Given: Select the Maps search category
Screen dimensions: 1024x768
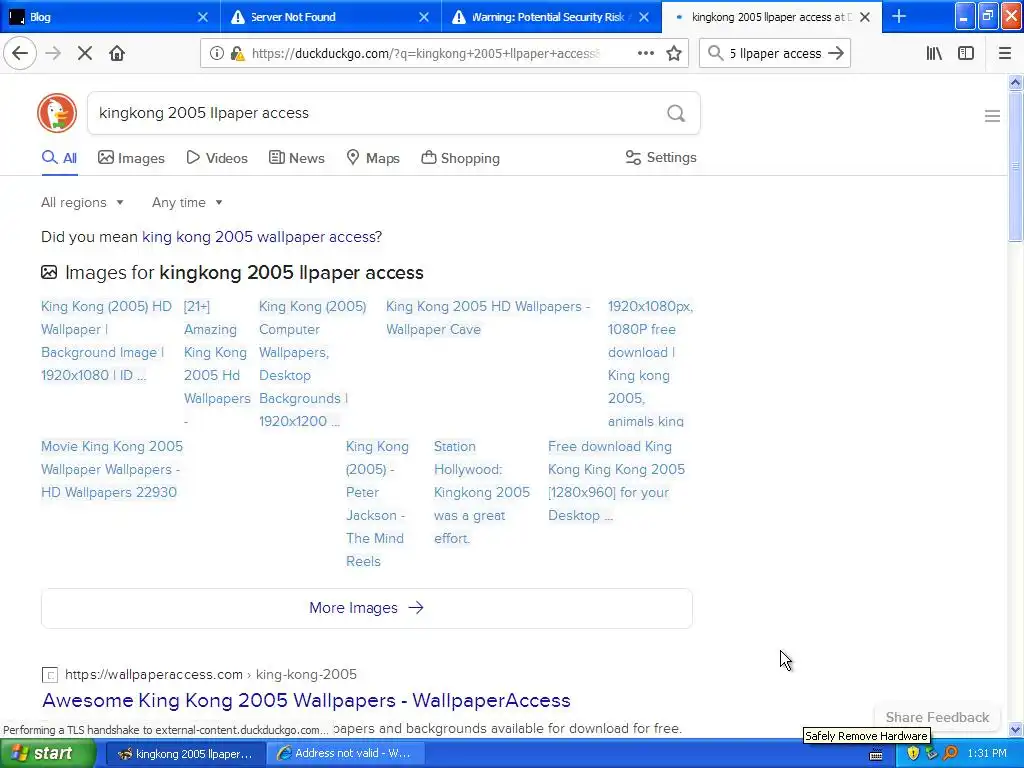Looking at the screenshot, I should click(373, 158).
